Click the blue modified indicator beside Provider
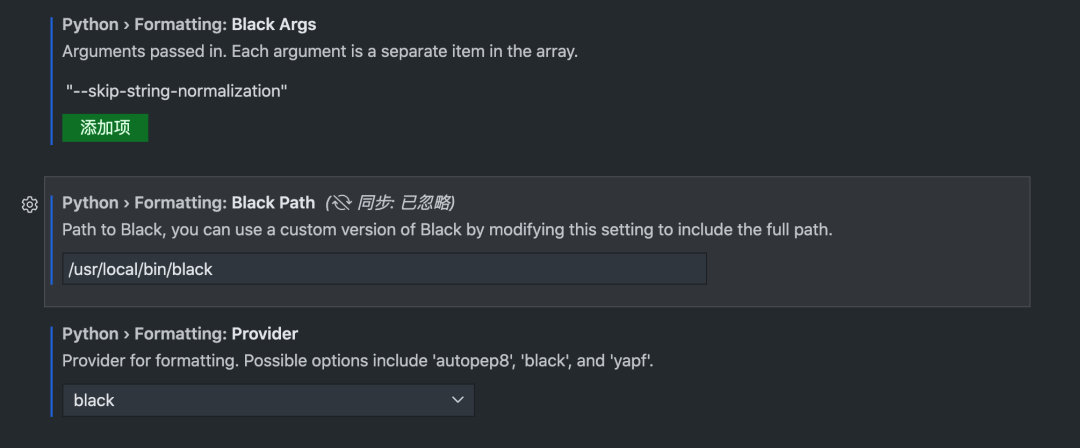Screen dimensions: 1080x448 pyautogui.click(x=52, y=370)
